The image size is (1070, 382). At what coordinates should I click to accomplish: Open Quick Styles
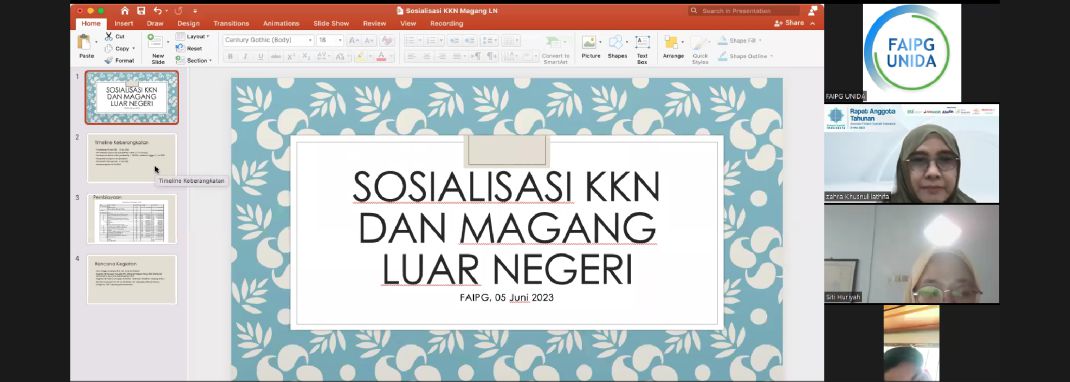coord(700,49)
